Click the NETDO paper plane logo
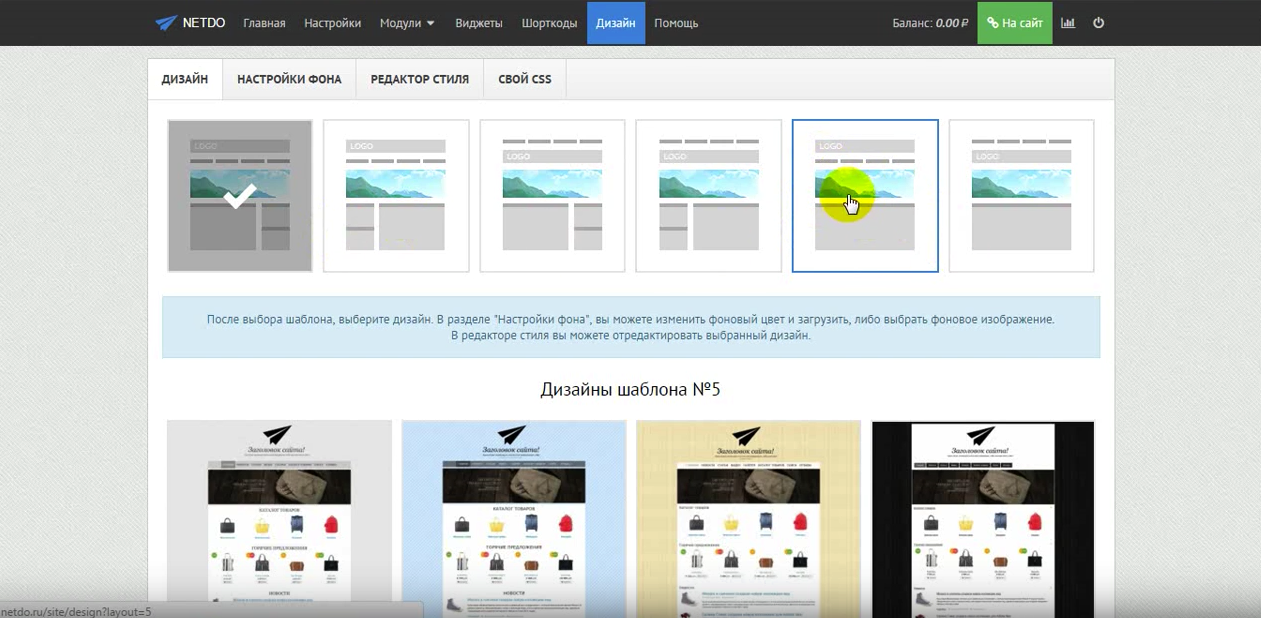The width and height of the screenshot is (1261, 618). click(x=166, y=23)
